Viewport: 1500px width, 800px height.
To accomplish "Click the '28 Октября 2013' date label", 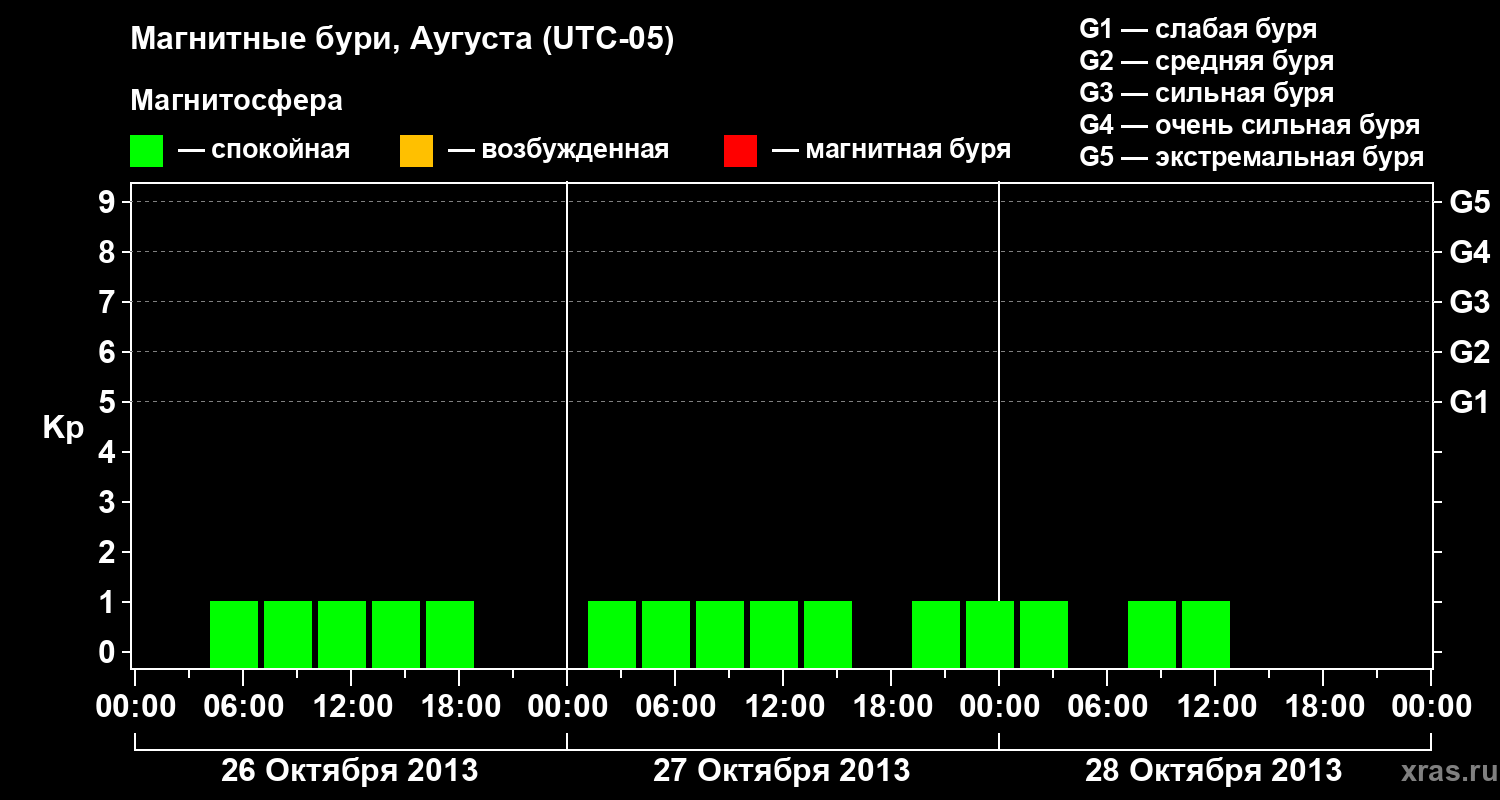I will [1214, 771].
